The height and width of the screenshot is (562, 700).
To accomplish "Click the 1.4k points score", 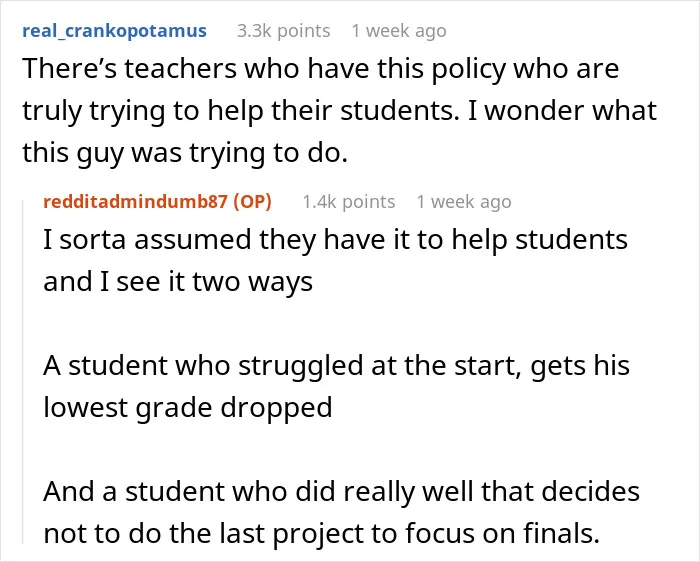I will pyautogui.click(x=349, y=202).
